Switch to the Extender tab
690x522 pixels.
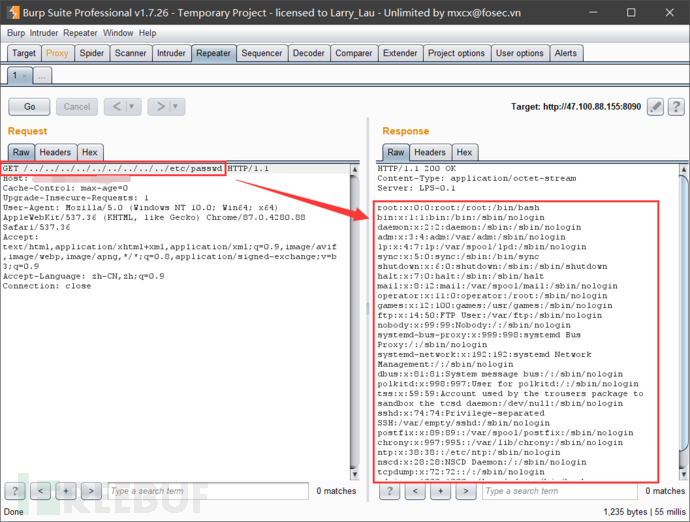[x=400, y=53]
